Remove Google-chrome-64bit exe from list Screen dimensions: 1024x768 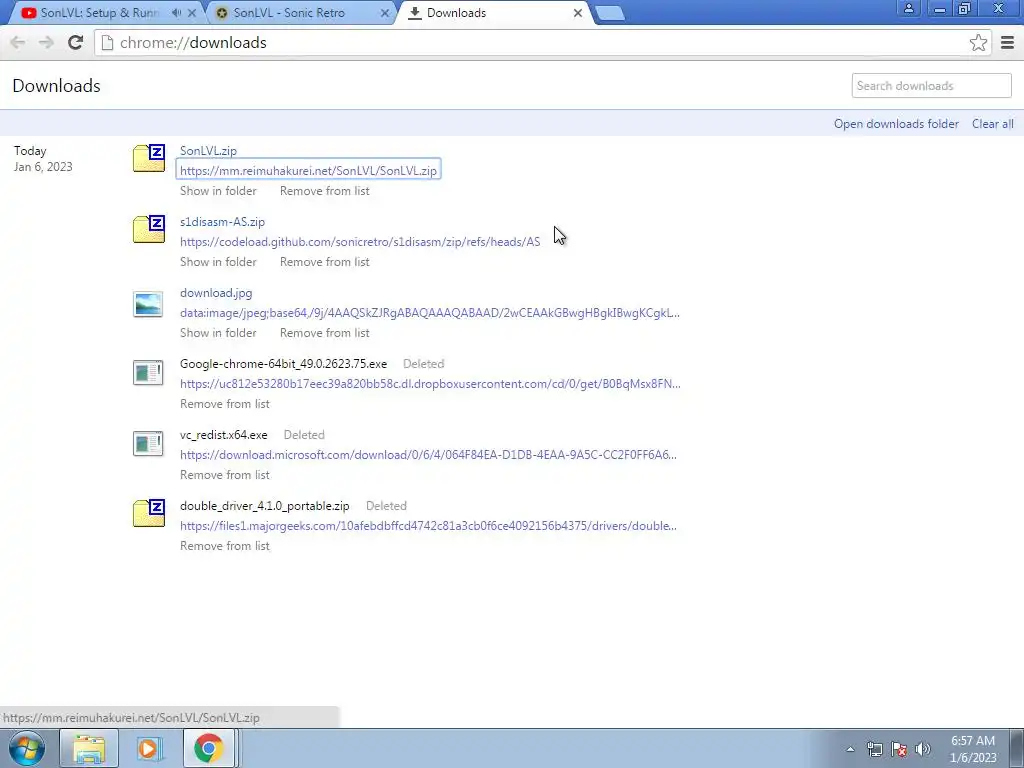[x=225, y=404]
